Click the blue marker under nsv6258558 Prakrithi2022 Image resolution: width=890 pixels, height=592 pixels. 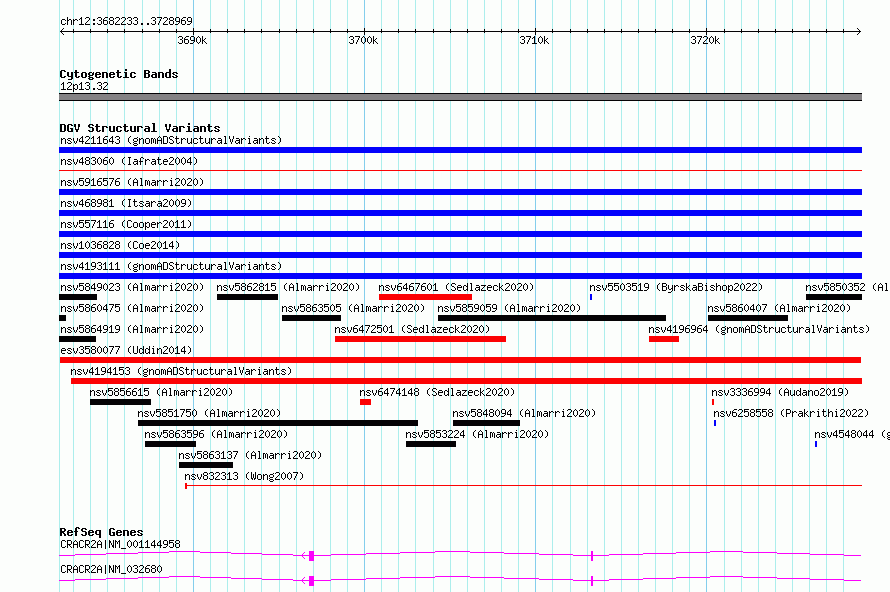[715, 423]
